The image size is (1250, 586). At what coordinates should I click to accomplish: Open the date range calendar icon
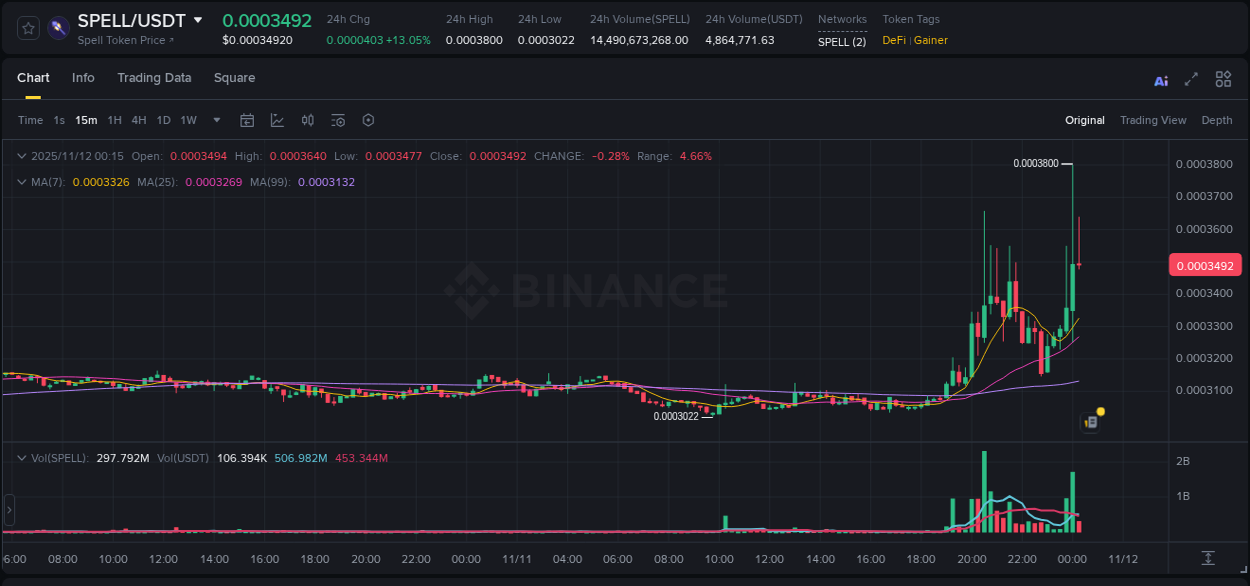(x=247, y=119)
